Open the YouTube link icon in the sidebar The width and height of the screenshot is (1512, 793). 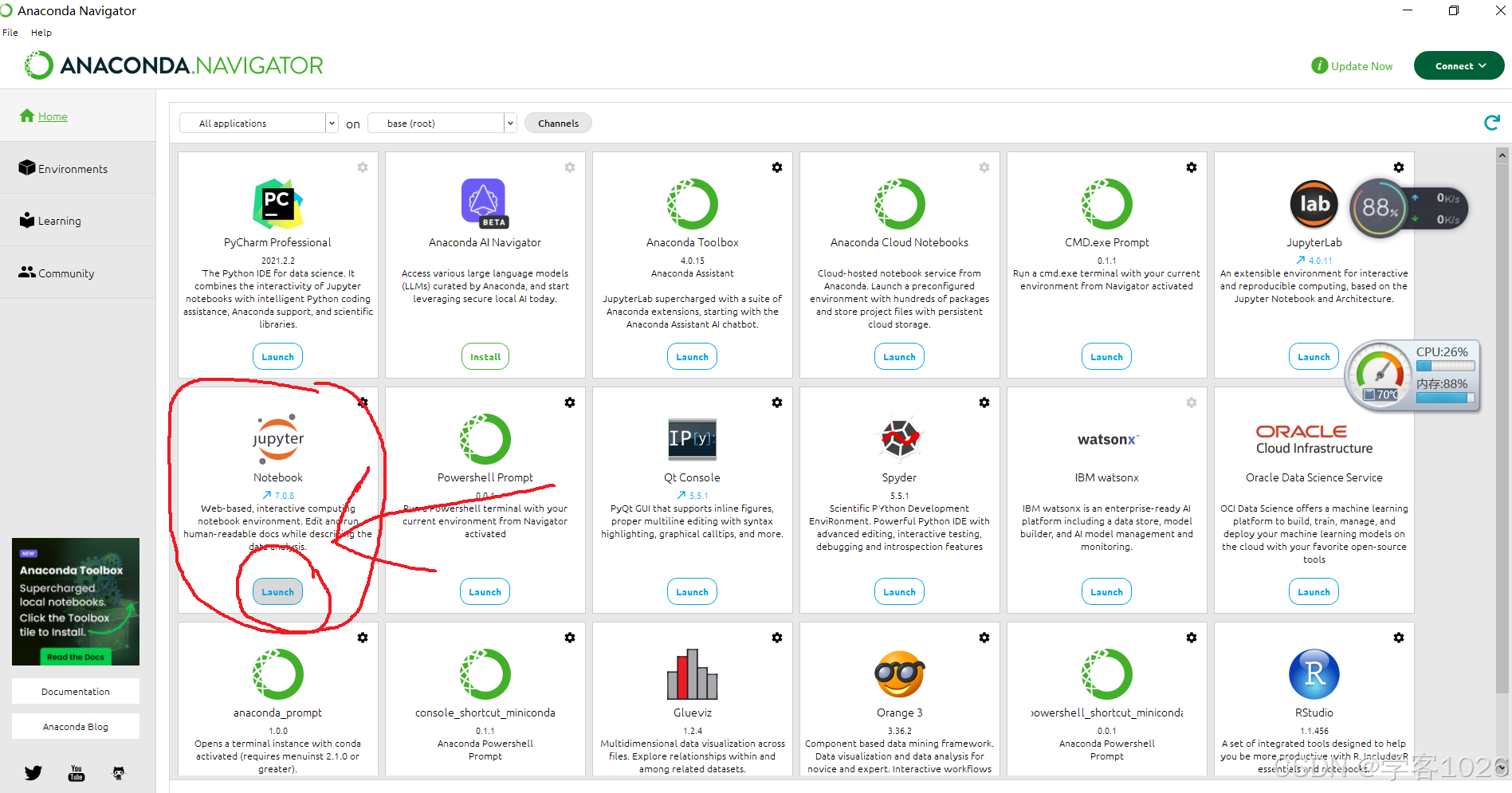click(77, 773)
